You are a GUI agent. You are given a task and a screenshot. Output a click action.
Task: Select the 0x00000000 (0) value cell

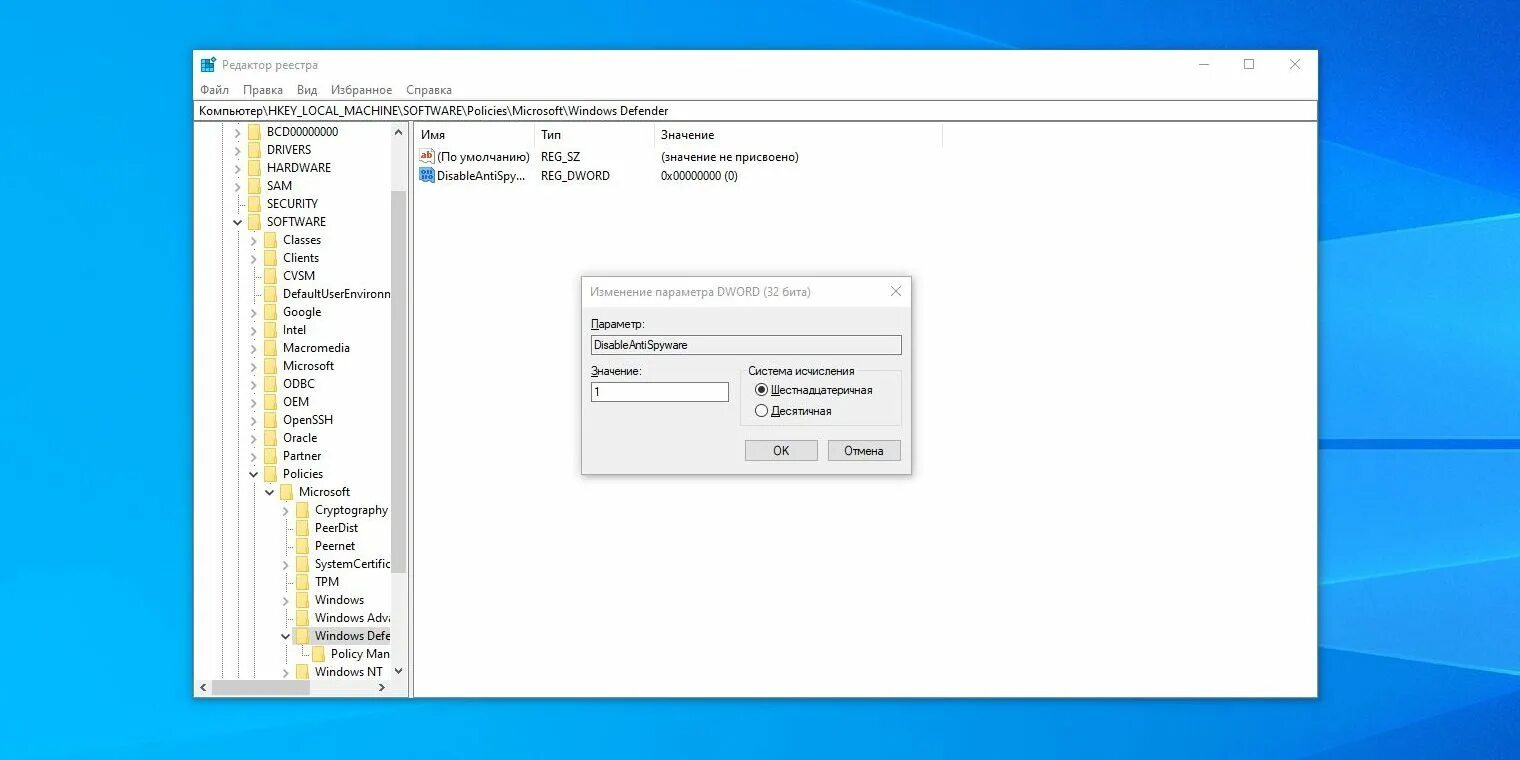pyautogui.click(x=699, y=176)
